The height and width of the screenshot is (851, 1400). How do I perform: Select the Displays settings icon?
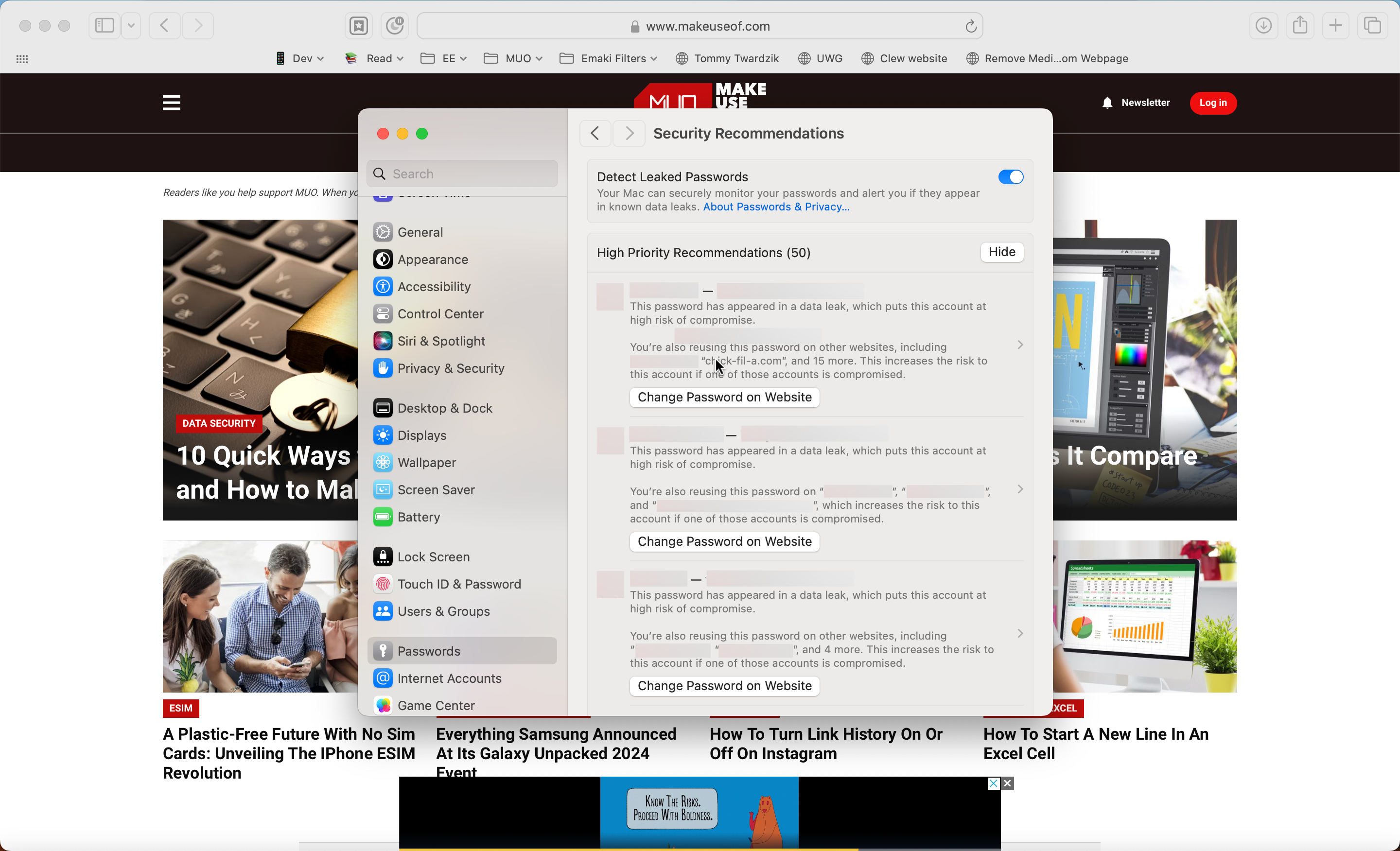click(x=383, y=435)
